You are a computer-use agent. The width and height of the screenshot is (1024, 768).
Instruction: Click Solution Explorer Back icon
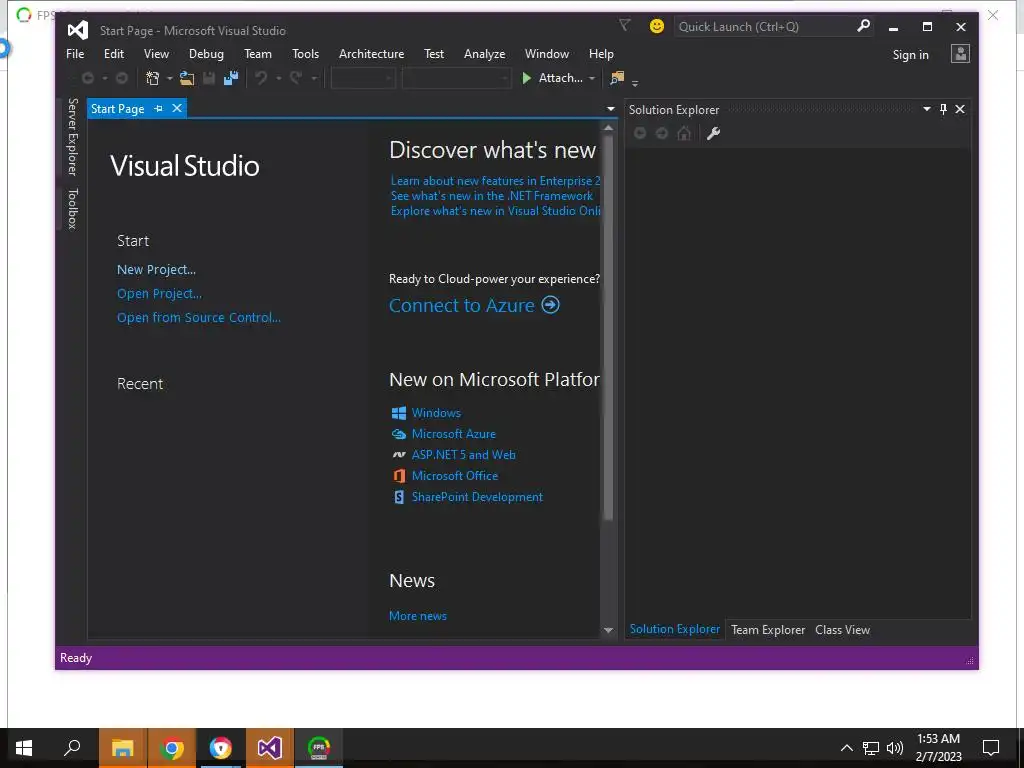point(640,133)
